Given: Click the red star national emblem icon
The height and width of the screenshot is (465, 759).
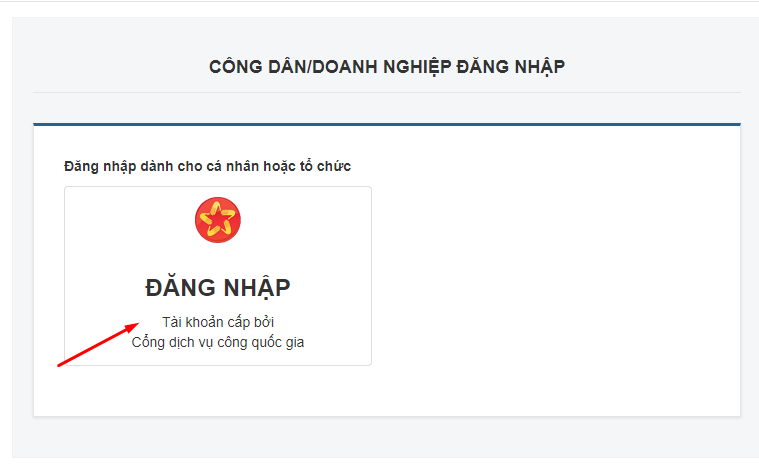Looking at the screenshot, I should [218, 220].
